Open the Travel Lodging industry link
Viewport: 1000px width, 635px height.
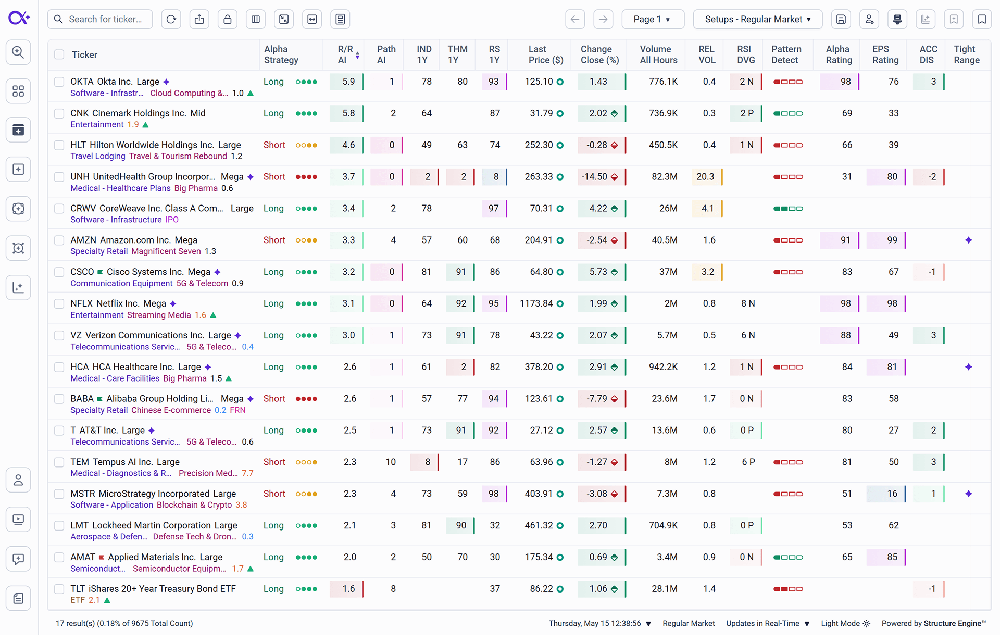click(98, 156)
